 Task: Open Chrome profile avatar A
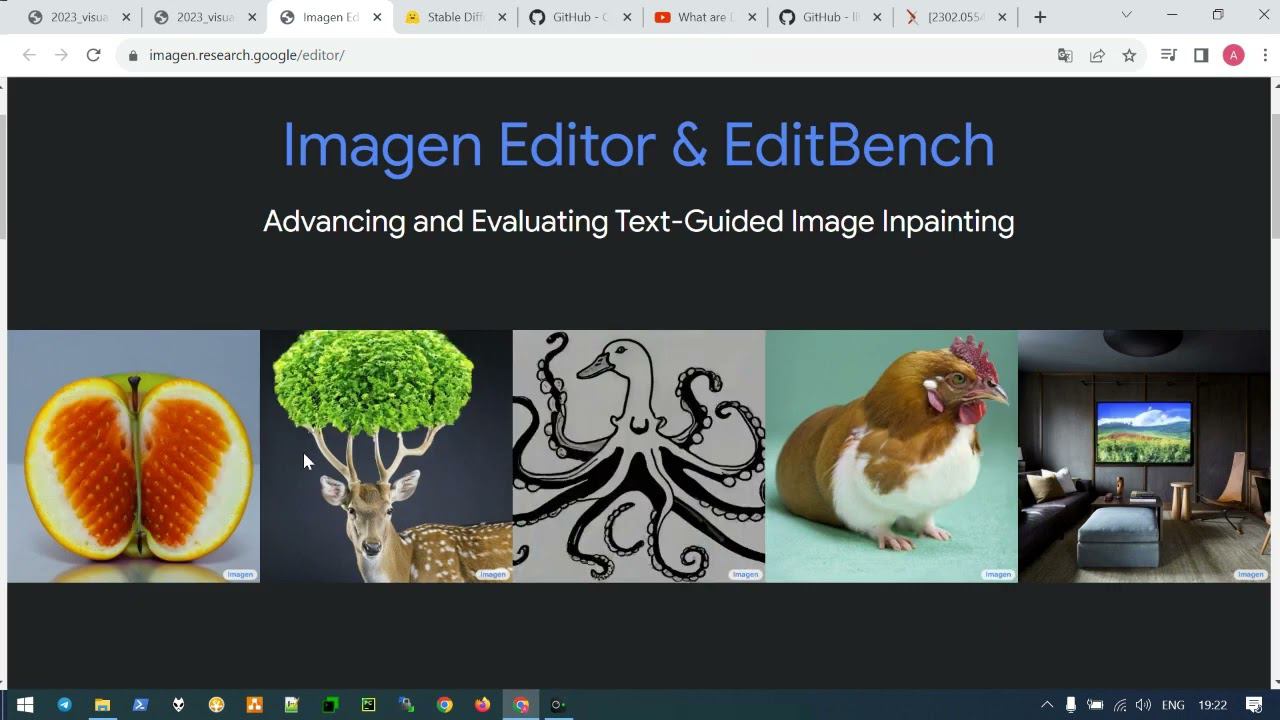[1233, 55]
